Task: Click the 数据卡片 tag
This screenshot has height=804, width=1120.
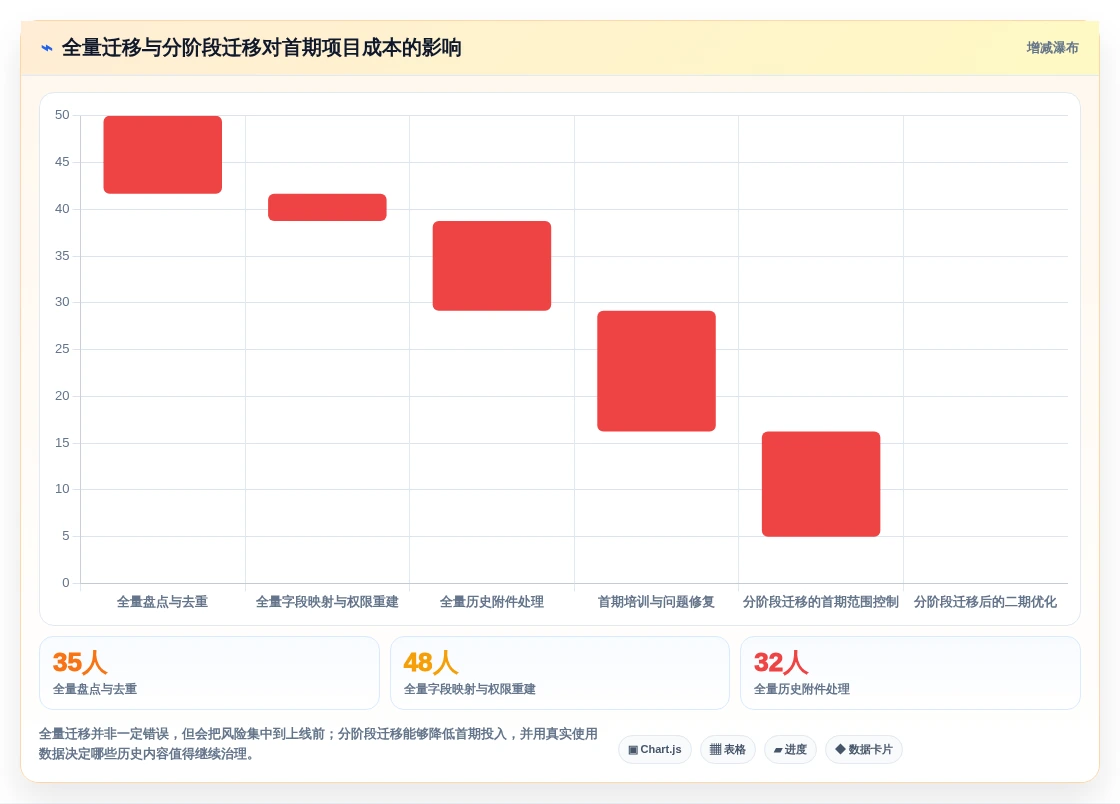Action: coord(864,749)
